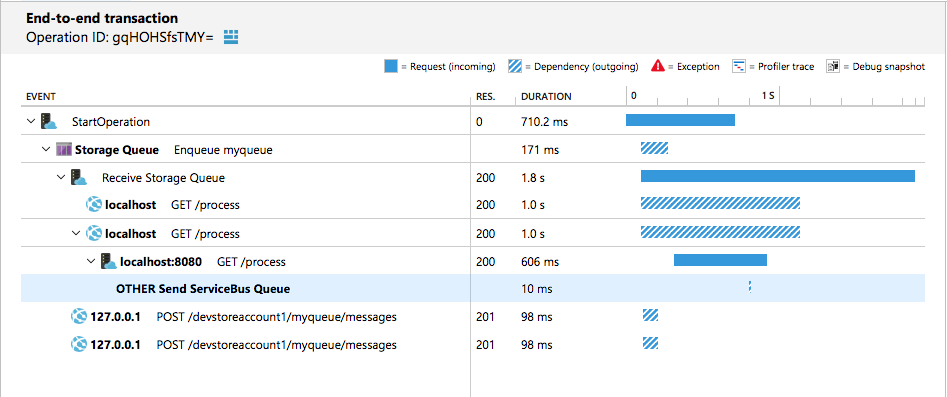Click the 606 ms duration value
Screen dimensions: 947x397
coord(539,262)
